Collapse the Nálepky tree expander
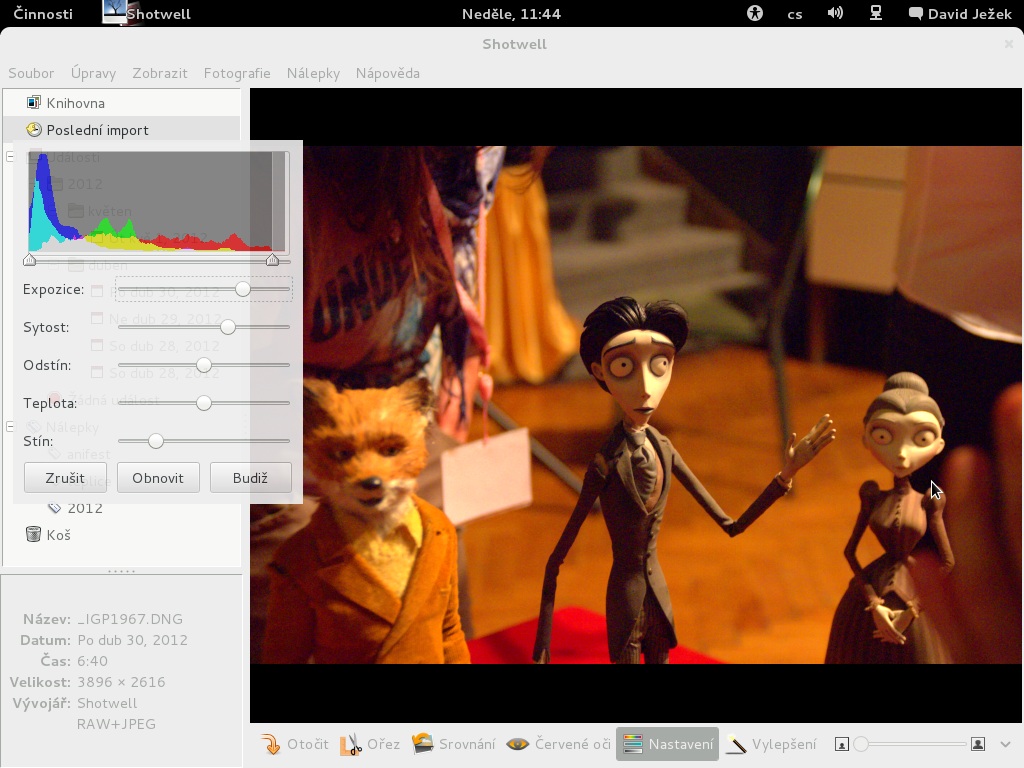Image resolution: width=1024 pixels, height=768 pixels. [x=10, y=426]
